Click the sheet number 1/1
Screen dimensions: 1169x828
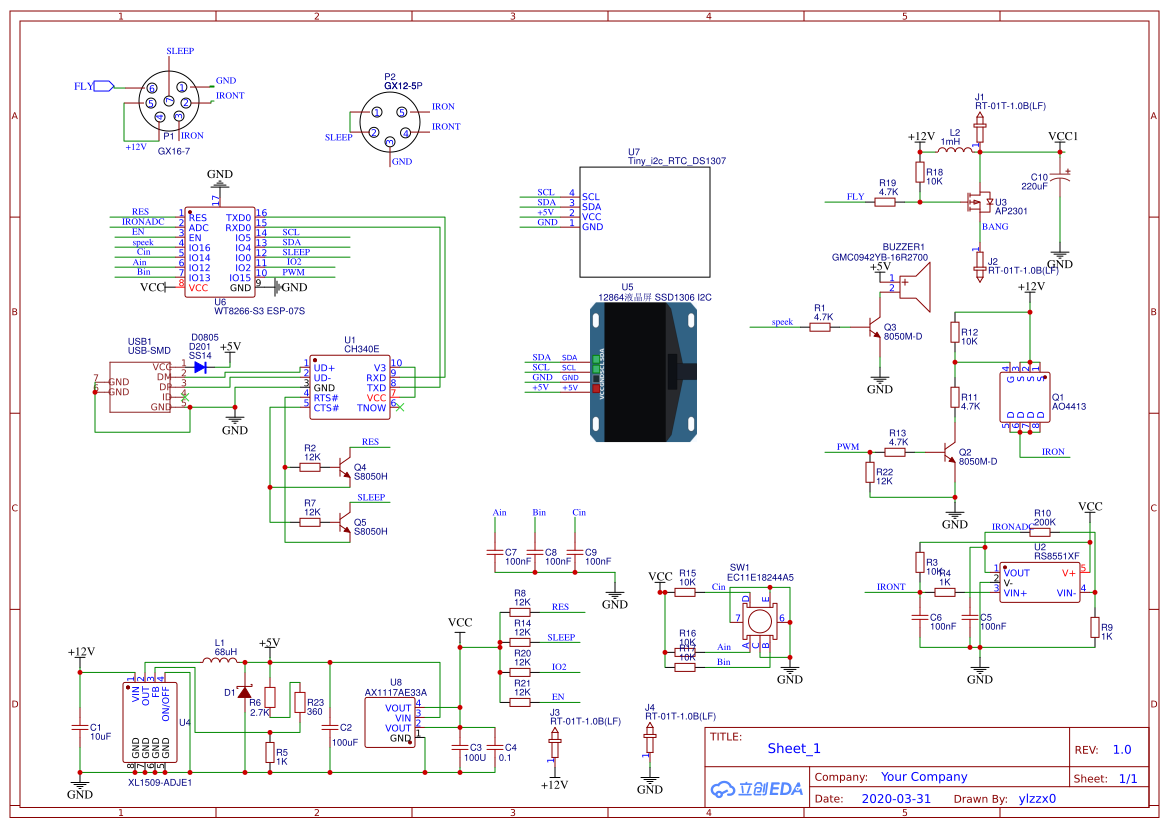(x=1128, y=778)
